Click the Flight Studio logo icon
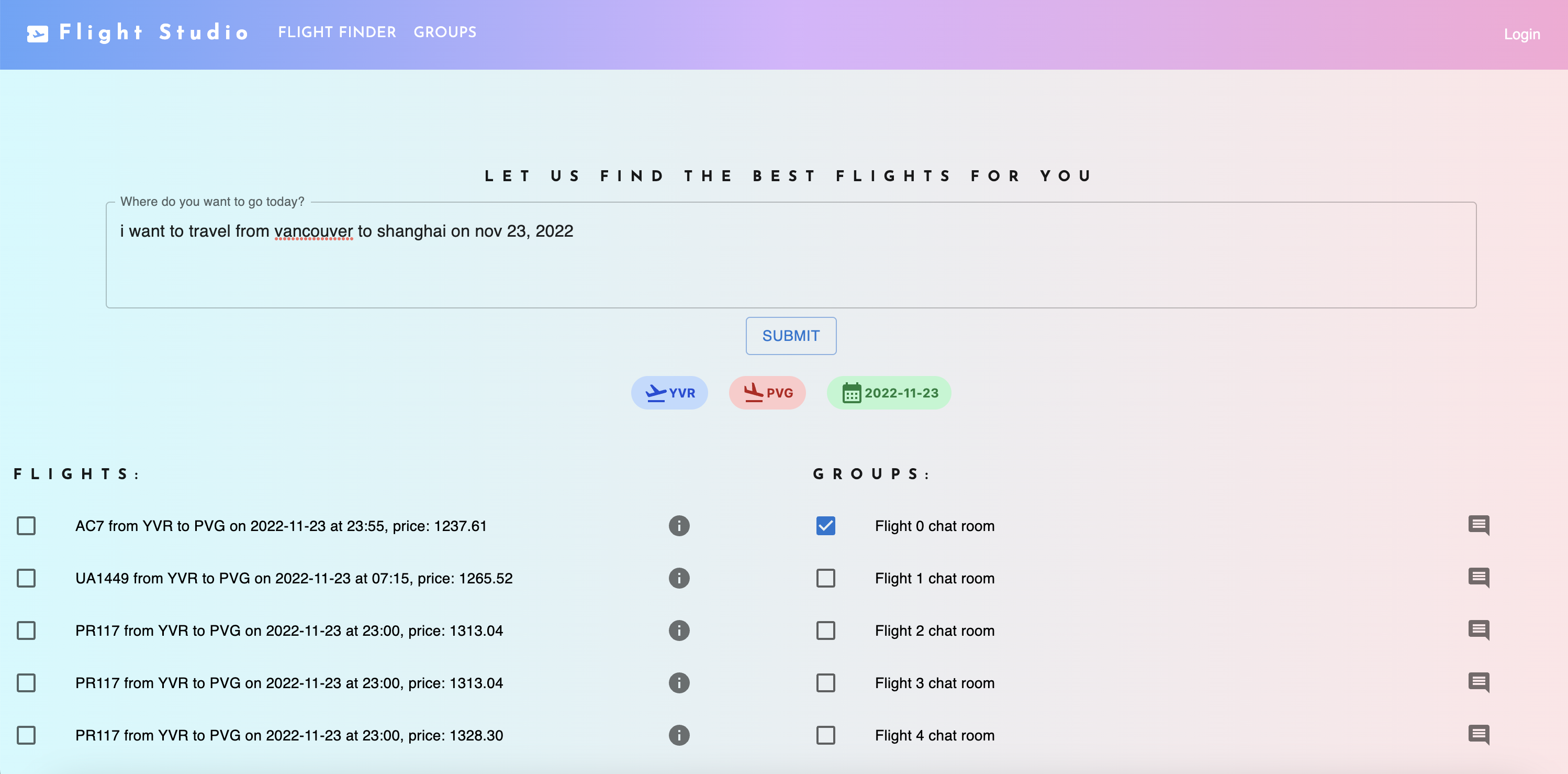This screenshot has width=1568, height=774. click(x=37, y=33)
